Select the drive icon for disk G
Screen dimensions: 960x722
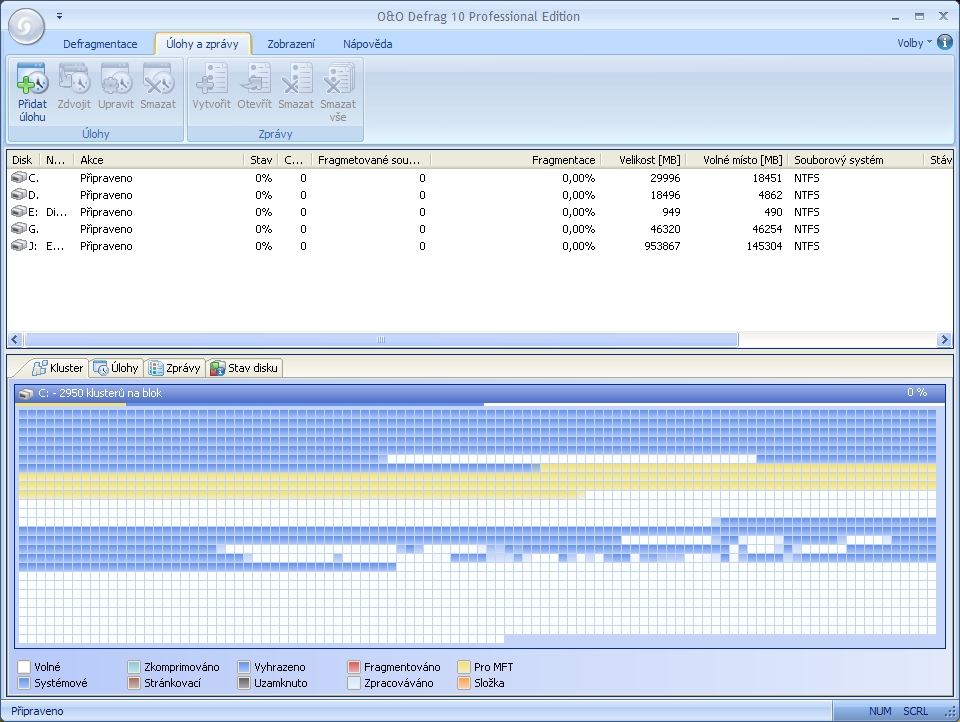click(18, 229)
